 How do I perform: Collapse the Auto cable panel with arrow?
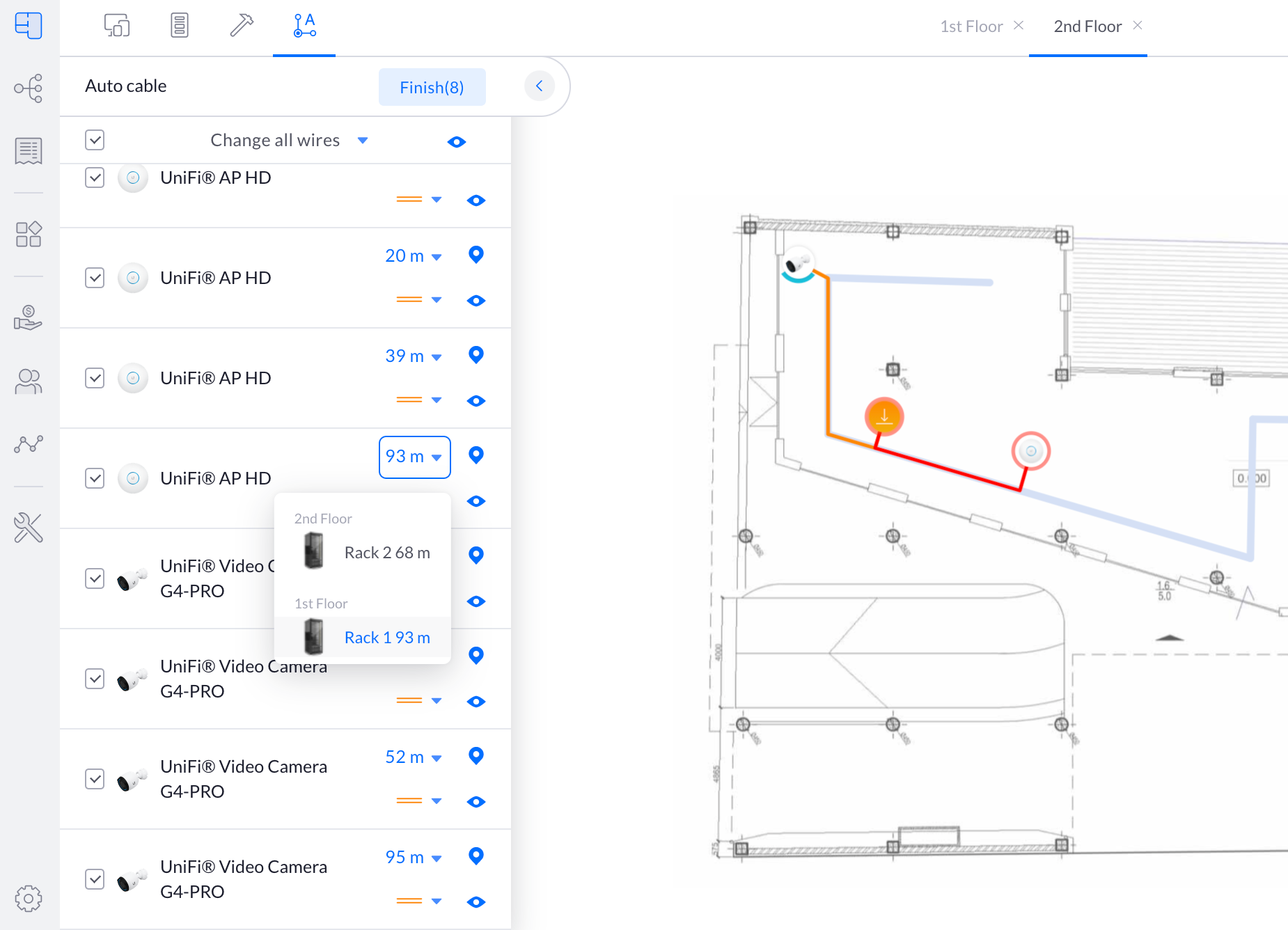pyautogui.click(x=539, y=86)
